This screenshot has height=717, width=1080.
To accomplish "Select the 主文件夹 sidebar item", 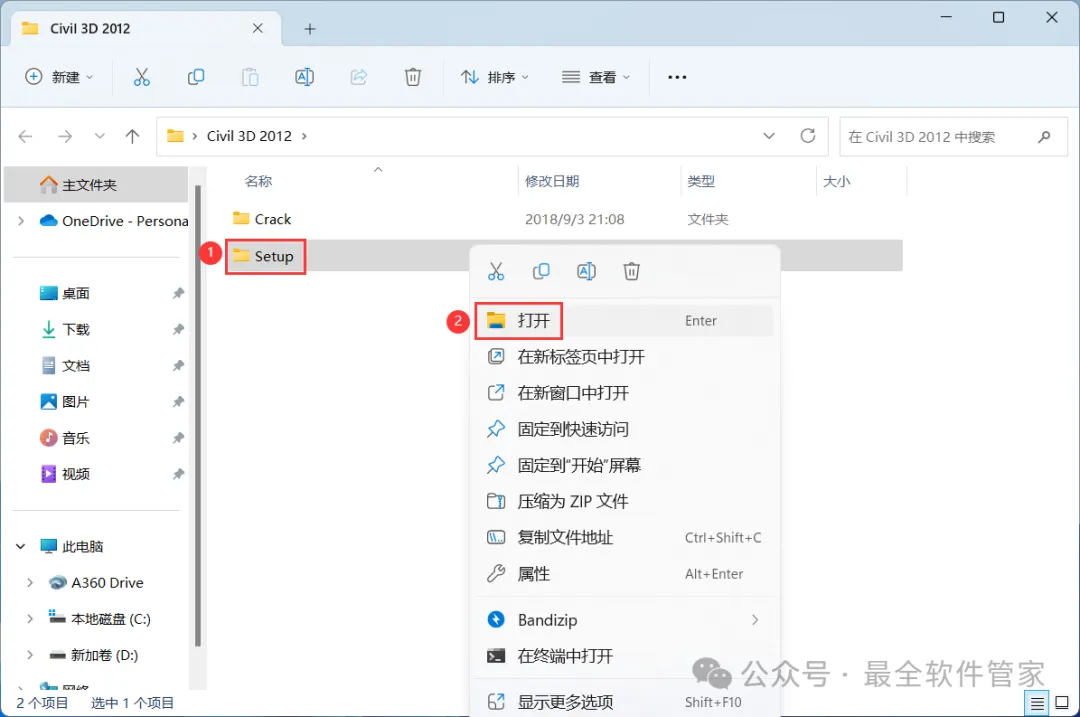I will pyautogui.click(x=96, y=185).
